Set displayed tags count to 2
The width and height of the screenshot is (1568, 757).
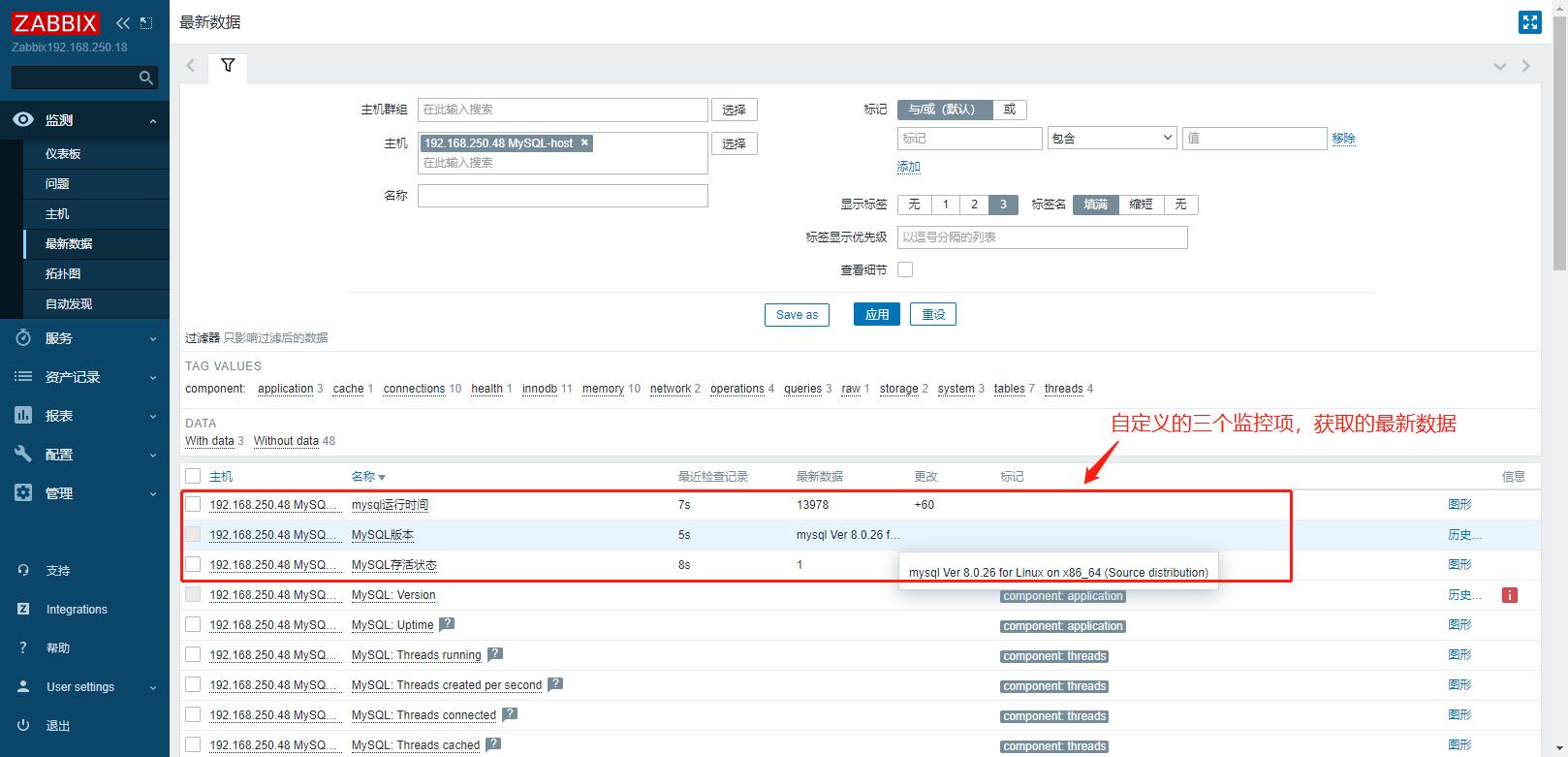pos(974,205)
